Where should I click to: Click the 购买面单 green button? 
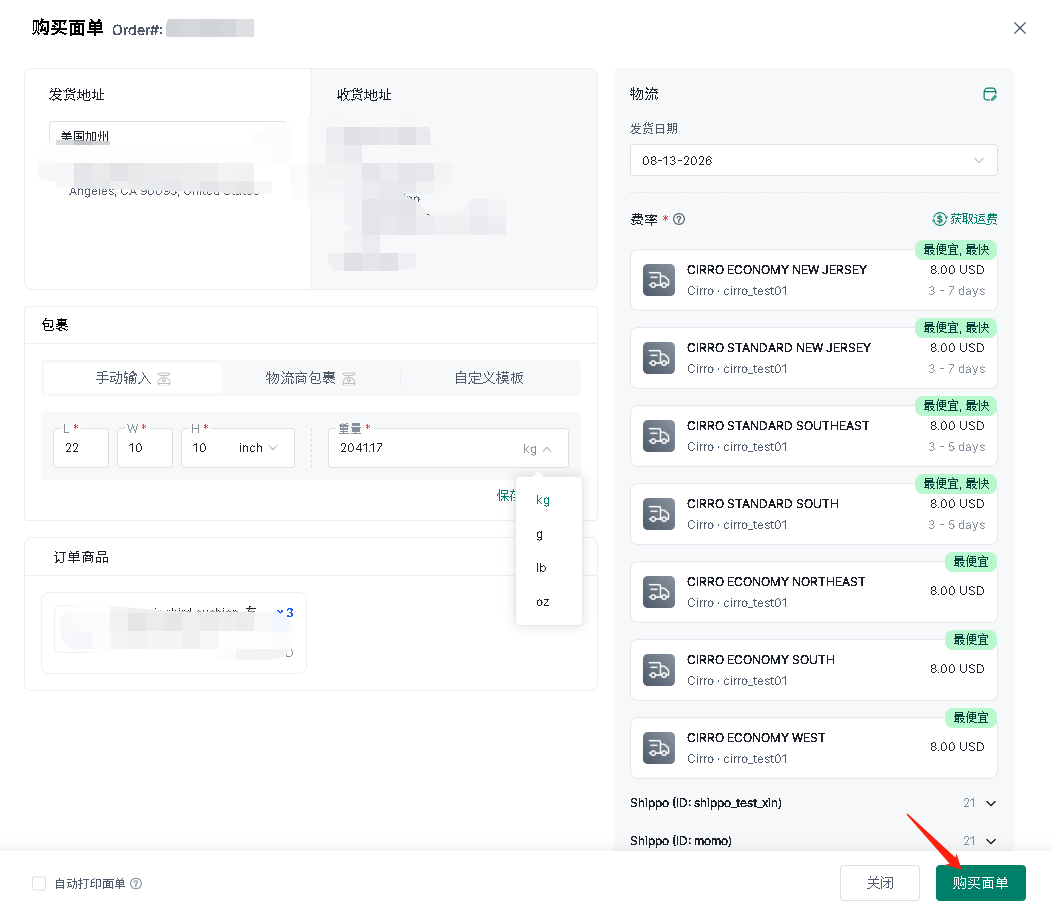tap(980, 883)
